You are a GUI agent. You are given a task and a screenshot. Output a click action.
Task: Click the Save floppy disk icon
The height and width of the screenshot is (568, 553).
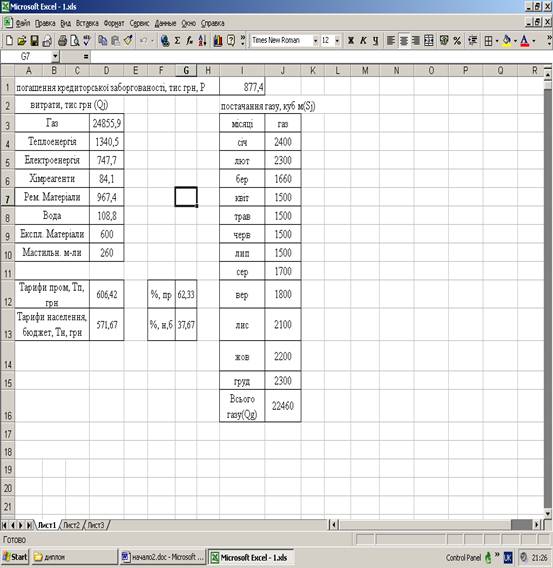coord(34,41)
